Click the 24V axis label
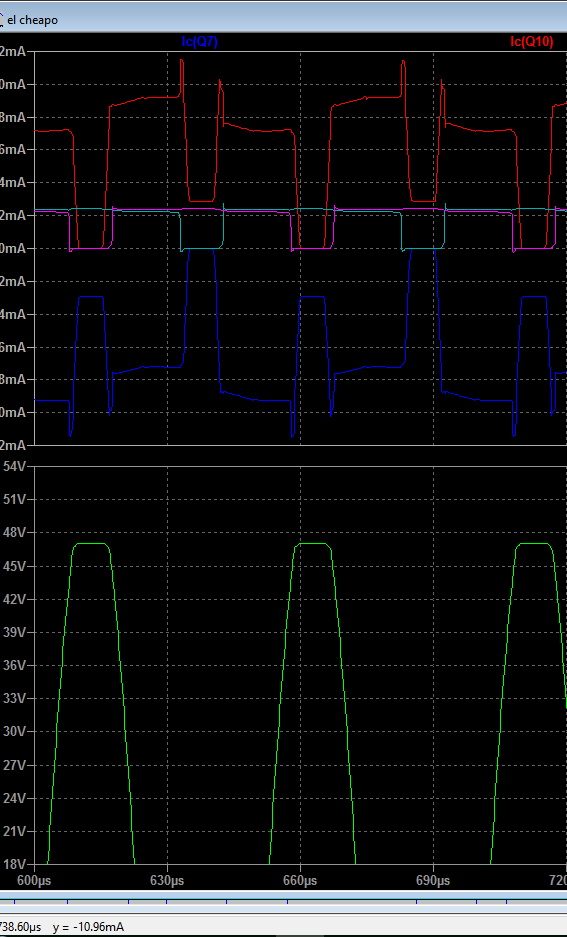Viewport: 567px width, 937px height. click(14, 798)
